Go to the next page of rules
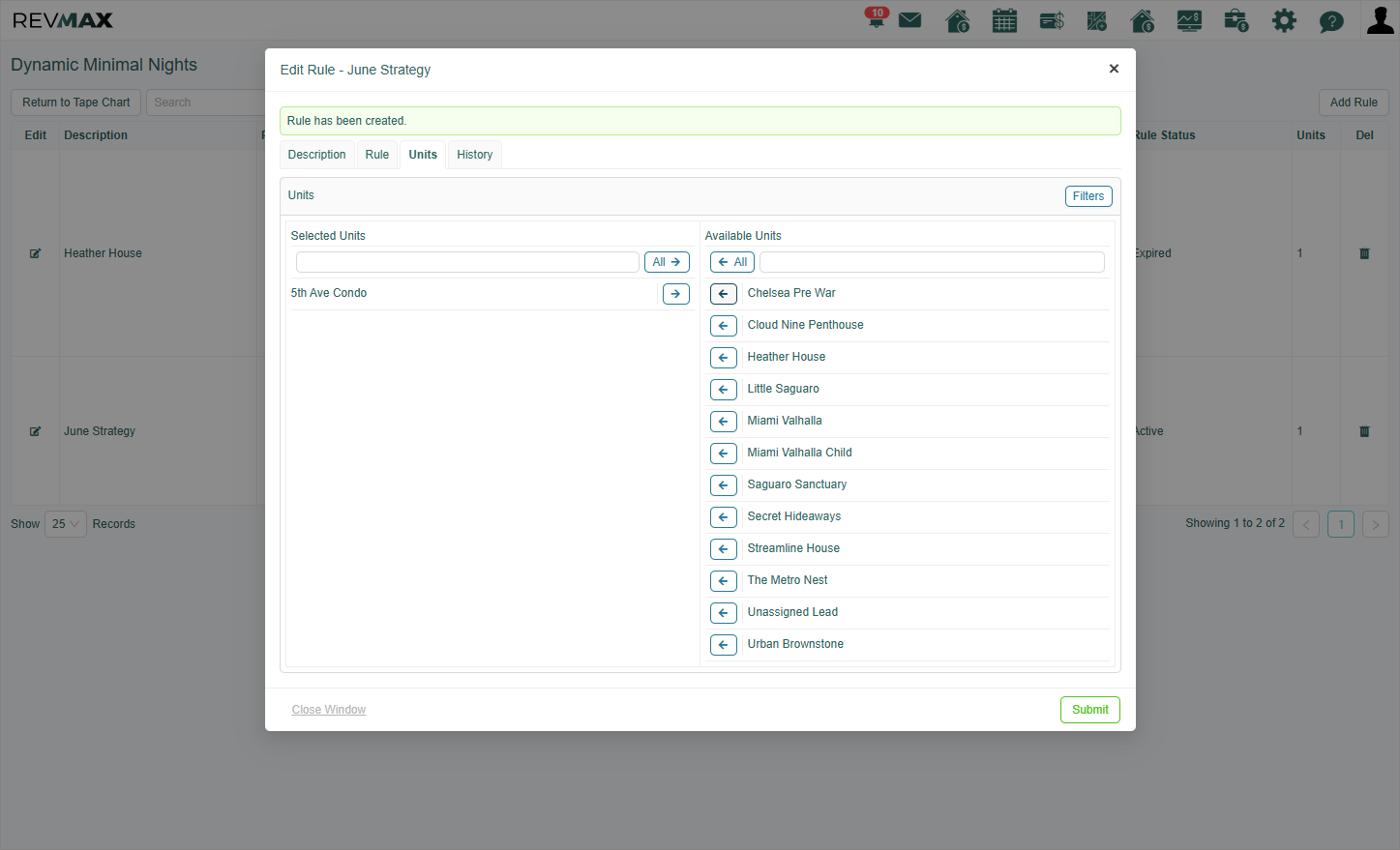1400x850 pixels. click(1376, 524)
